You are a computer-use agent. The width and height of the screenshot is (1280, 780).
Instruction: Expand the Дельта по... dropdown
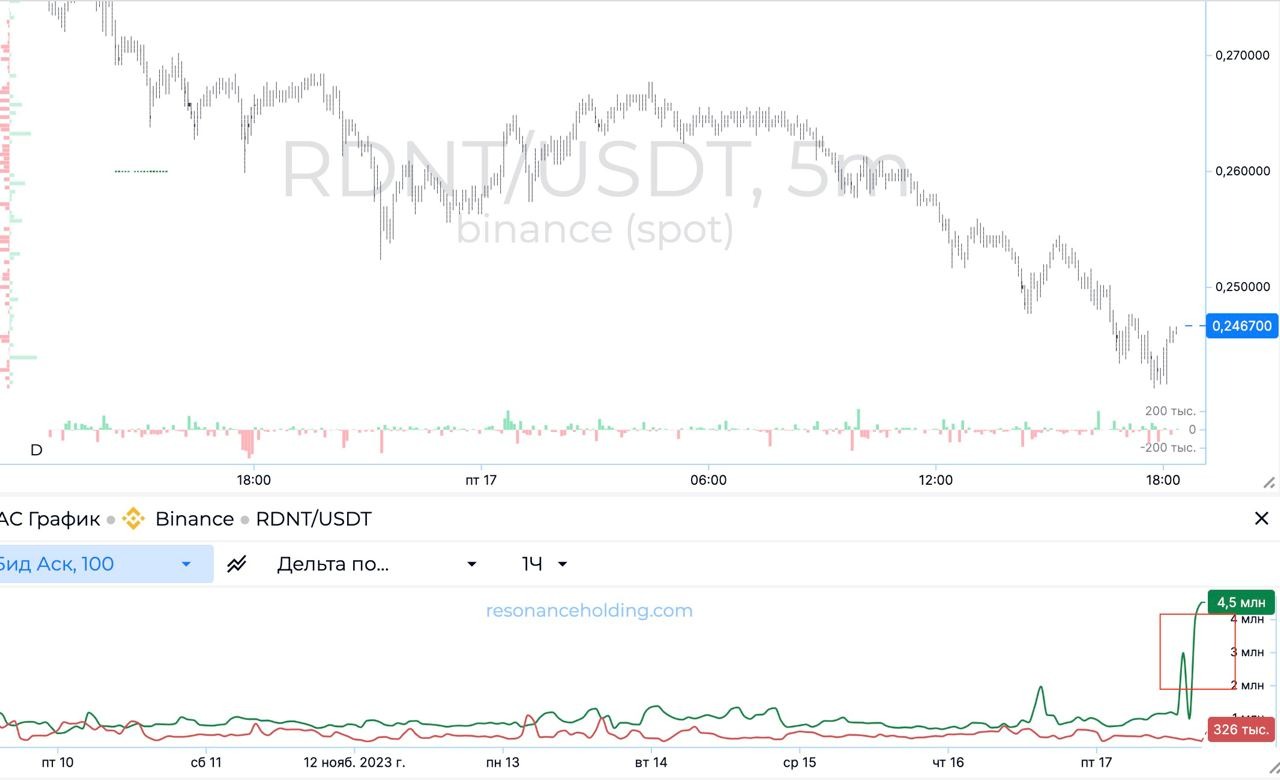377,564
